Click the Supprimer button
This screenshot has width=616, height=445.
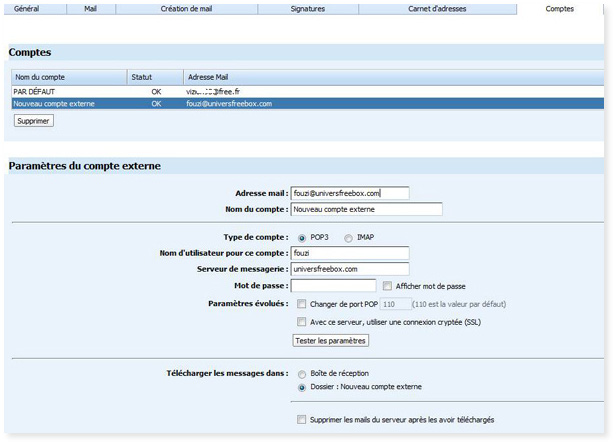(x=33, y=121)
